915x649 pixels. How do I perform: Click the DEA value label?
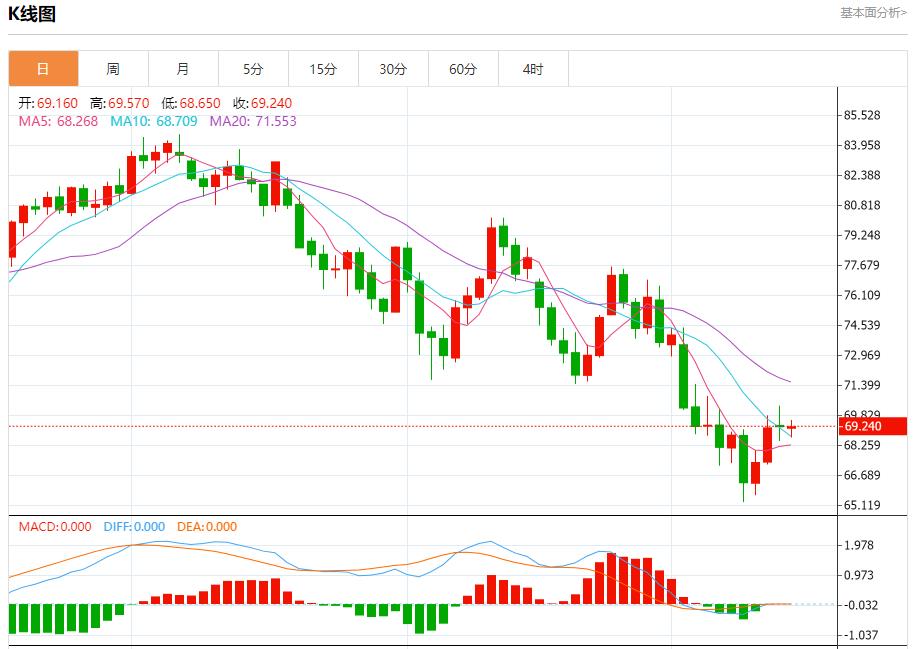[207, 527]
